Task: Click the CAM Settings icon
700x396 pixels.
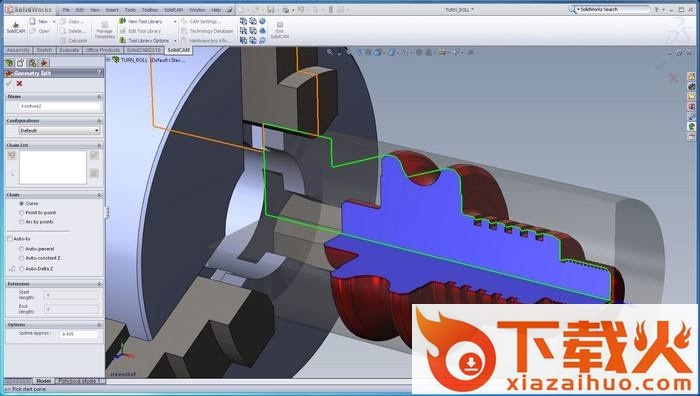Action: (184, 21)
